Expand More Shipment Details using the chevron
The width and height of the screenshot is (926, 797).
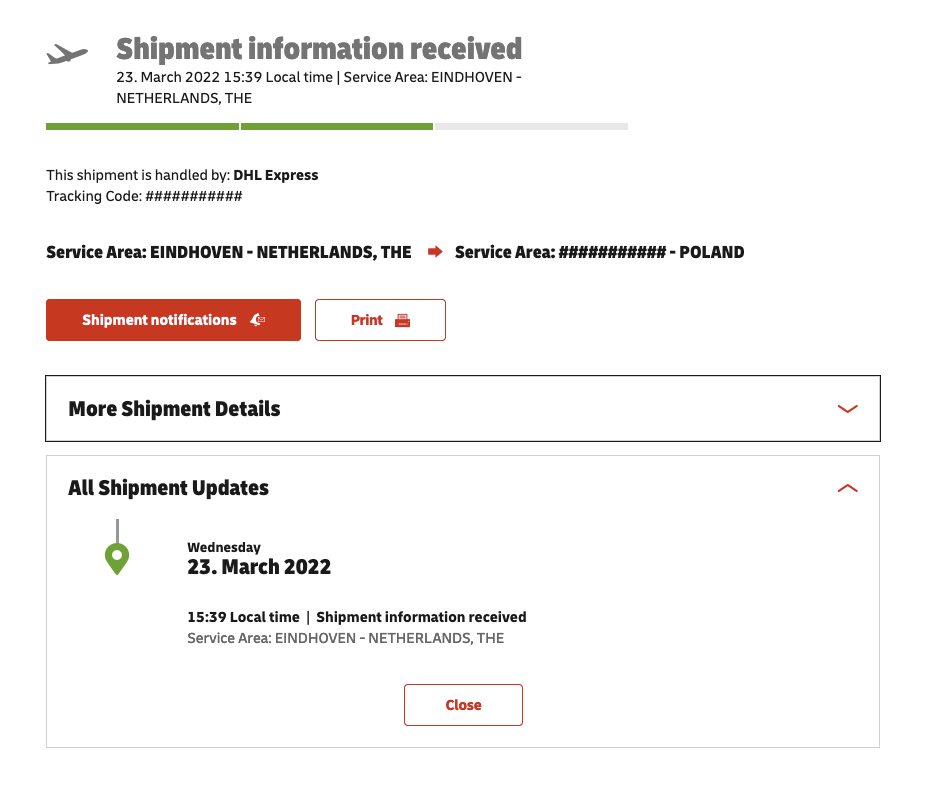847,408
